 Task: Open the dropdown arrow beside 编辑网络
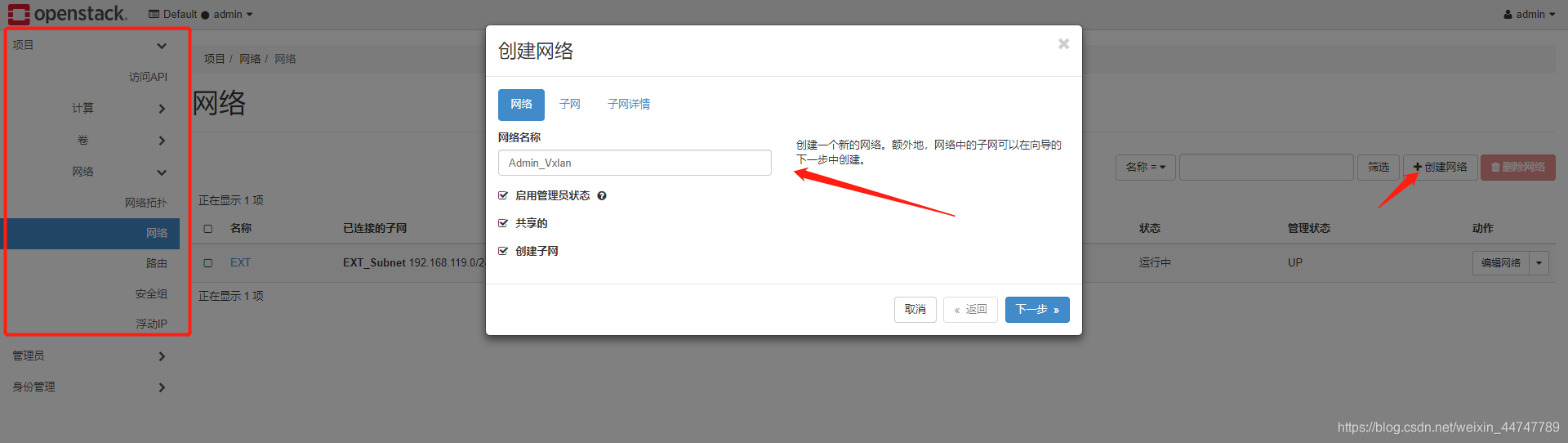click(x=1539, y=263)
